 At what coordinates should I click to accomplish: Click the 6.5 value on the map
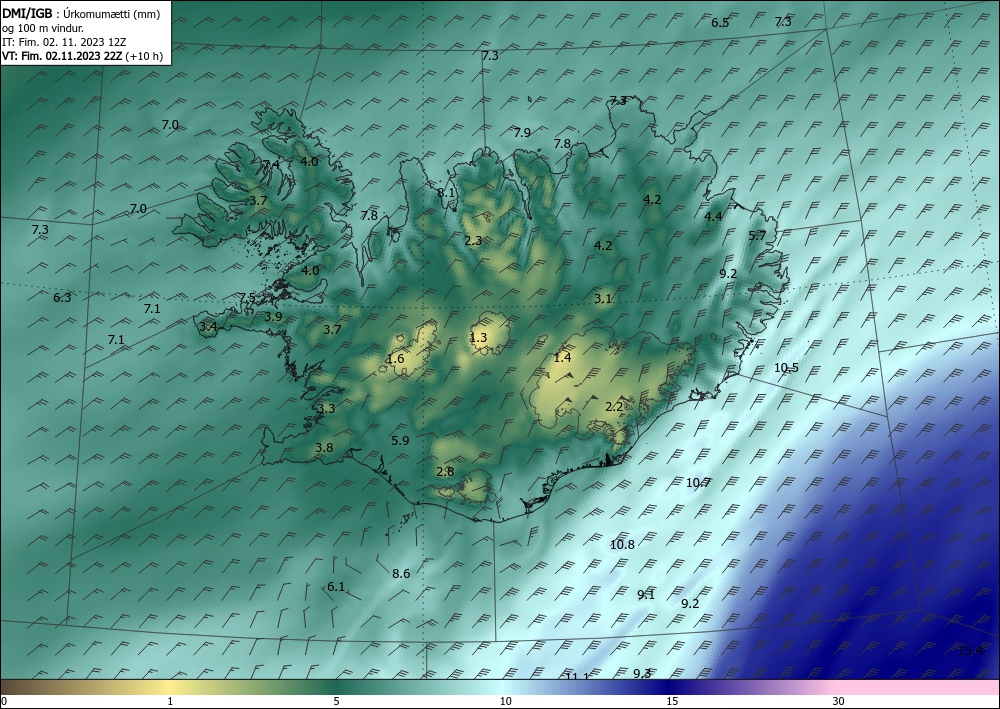tap(720, 23)
